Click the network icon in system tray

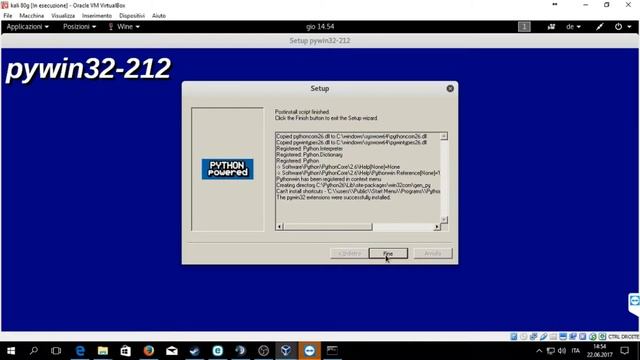[551, 351]
